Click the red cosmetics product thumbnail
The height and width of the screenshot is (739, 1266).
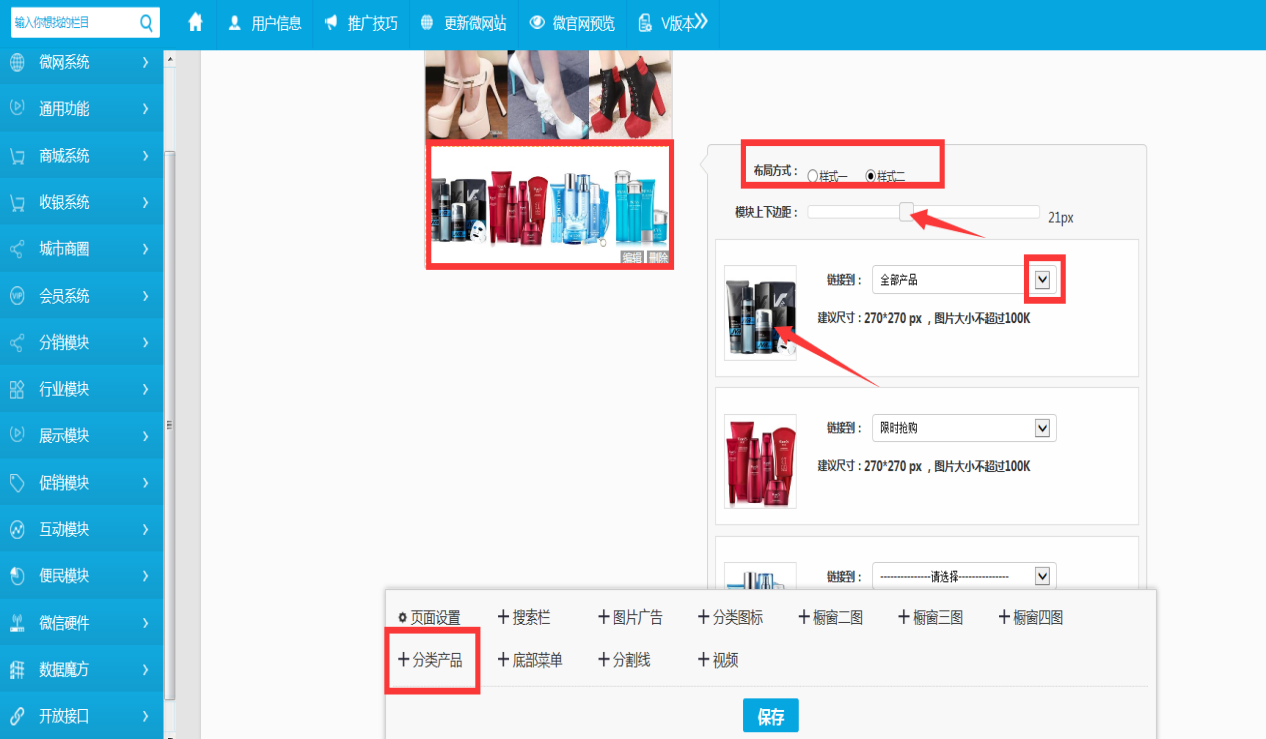(x=760, y=461)
